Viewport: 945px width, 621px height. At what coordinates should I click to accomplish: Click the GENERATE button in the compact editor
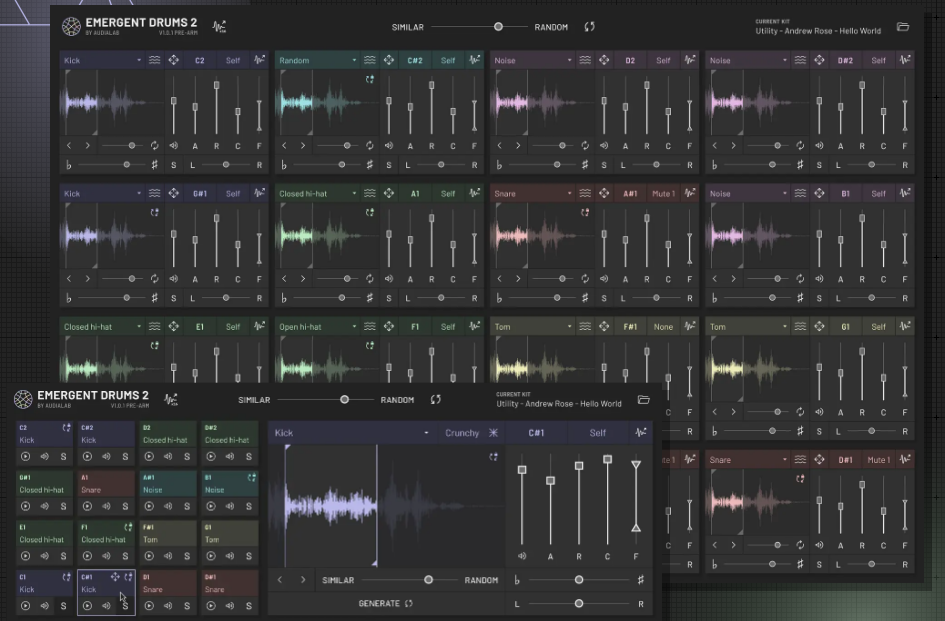[x=386, y=603]
